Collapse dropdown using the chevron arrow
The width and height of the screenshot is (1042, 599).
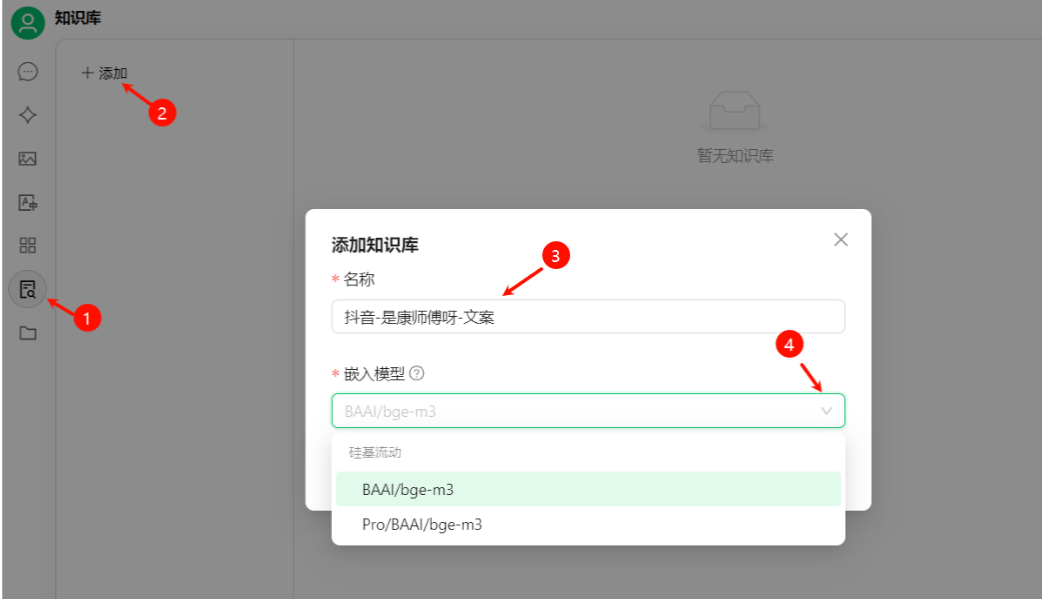826,411
